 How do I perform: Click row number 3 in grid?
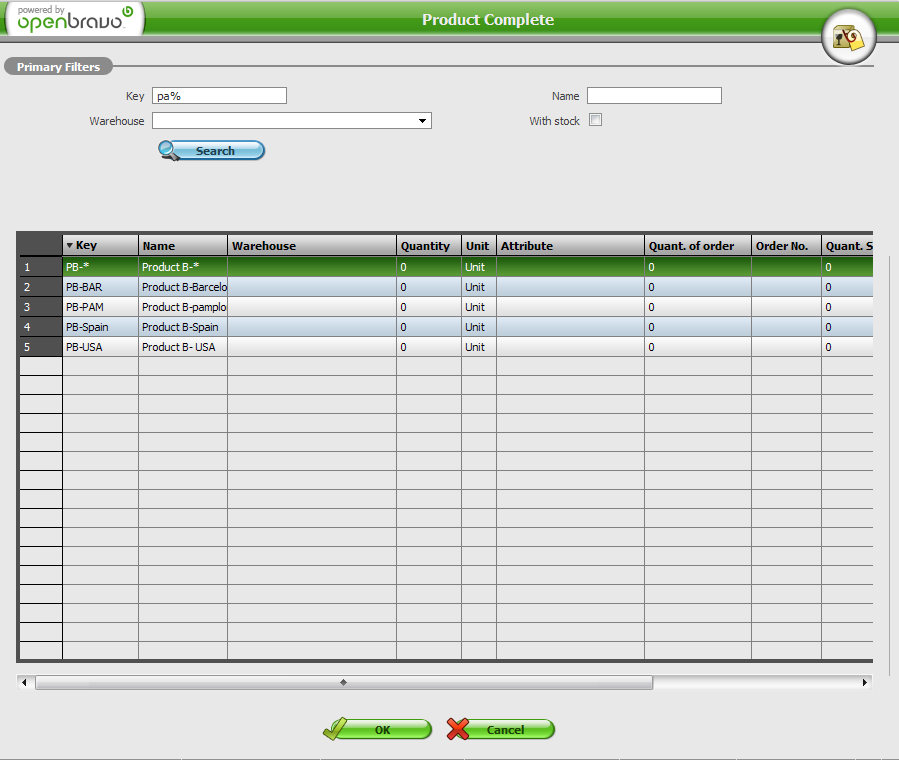point(41,307)
